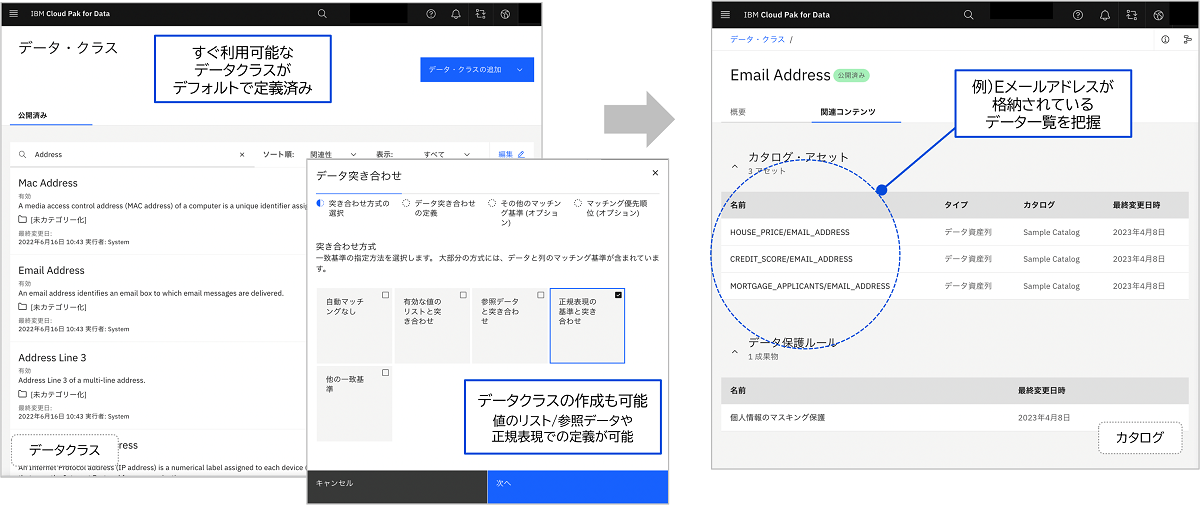1200x505 pixels.
Task: Open hamburger menu in left Data Class window
Action: 13,14
